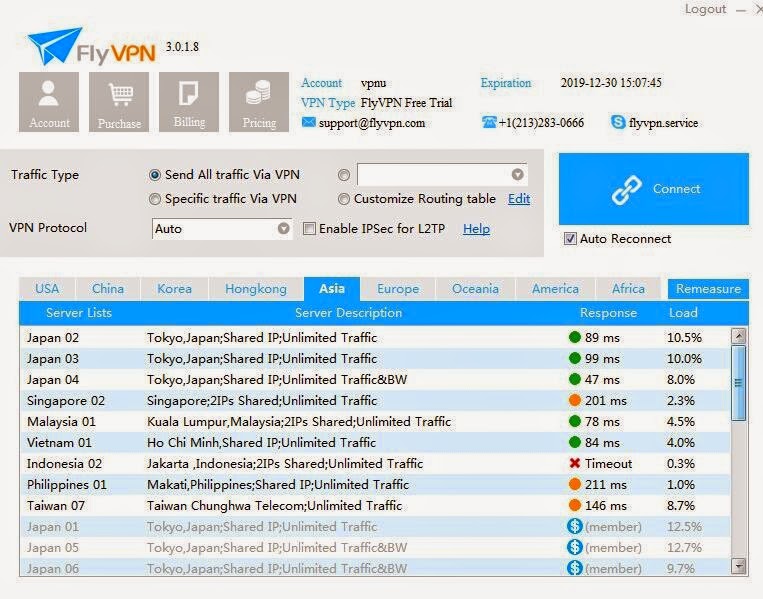Click the scrollbar up arrow

(x=739, y=336)
